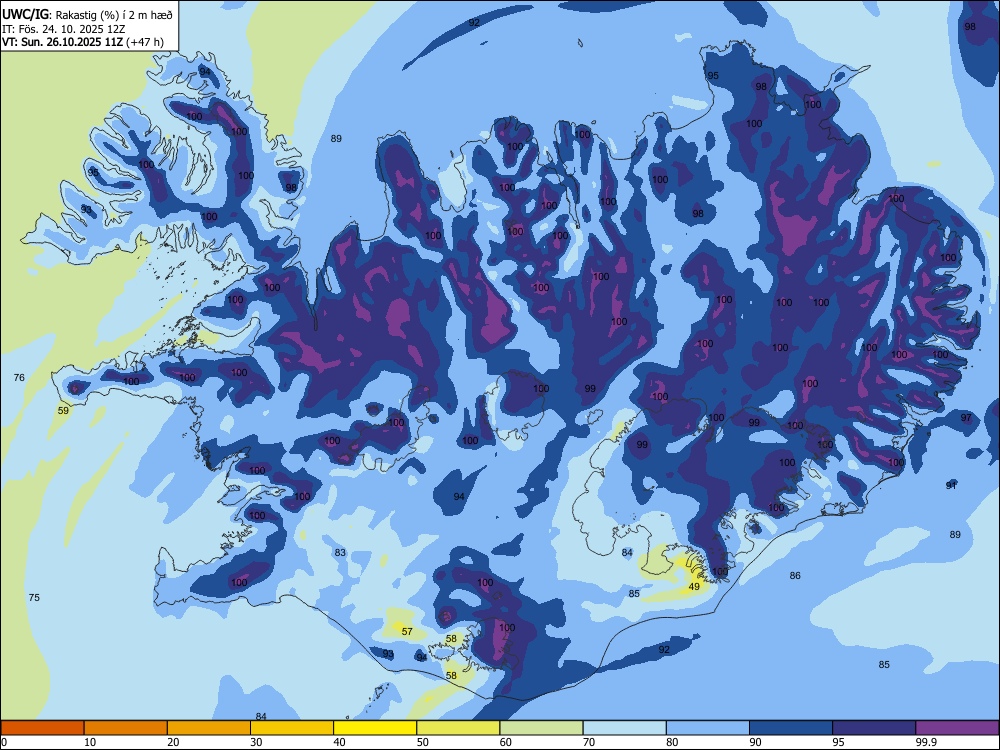This screenshot has height=750, width=1000.
Task: Select the purple legend swatch above 99.9
Action: click(x=957, y=728)
